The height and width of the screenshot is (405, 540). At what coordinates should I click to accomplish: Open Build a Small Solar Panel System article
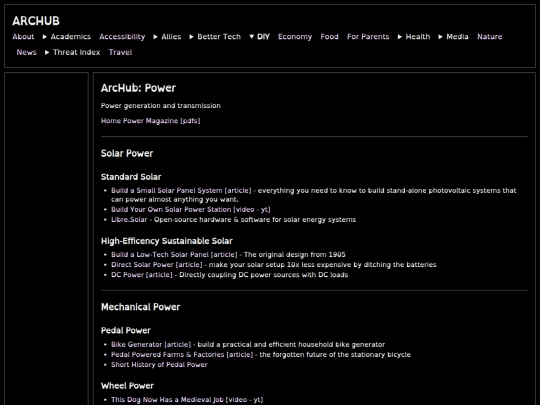(x=181, y=190)
